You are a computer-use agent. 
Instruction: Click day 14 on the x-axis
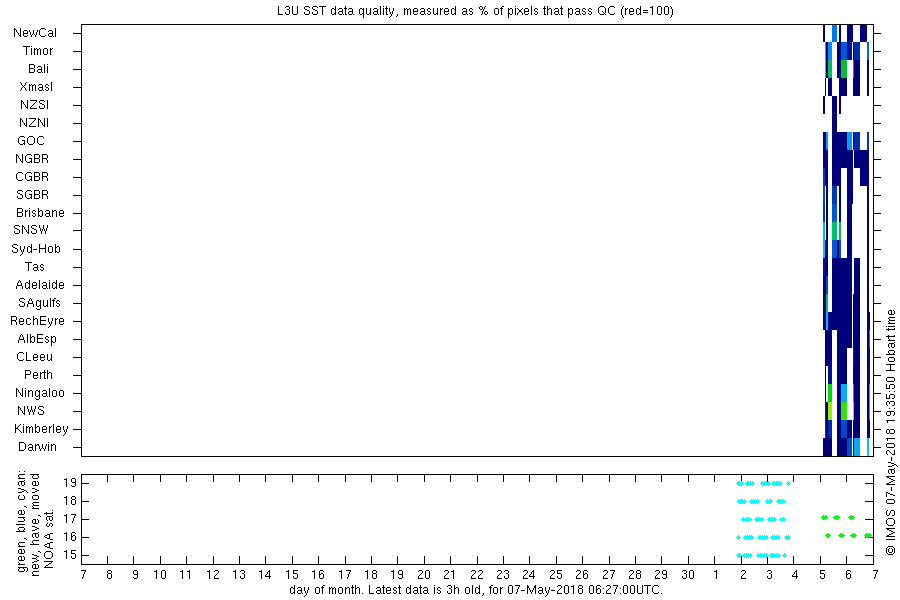[265, 575]
